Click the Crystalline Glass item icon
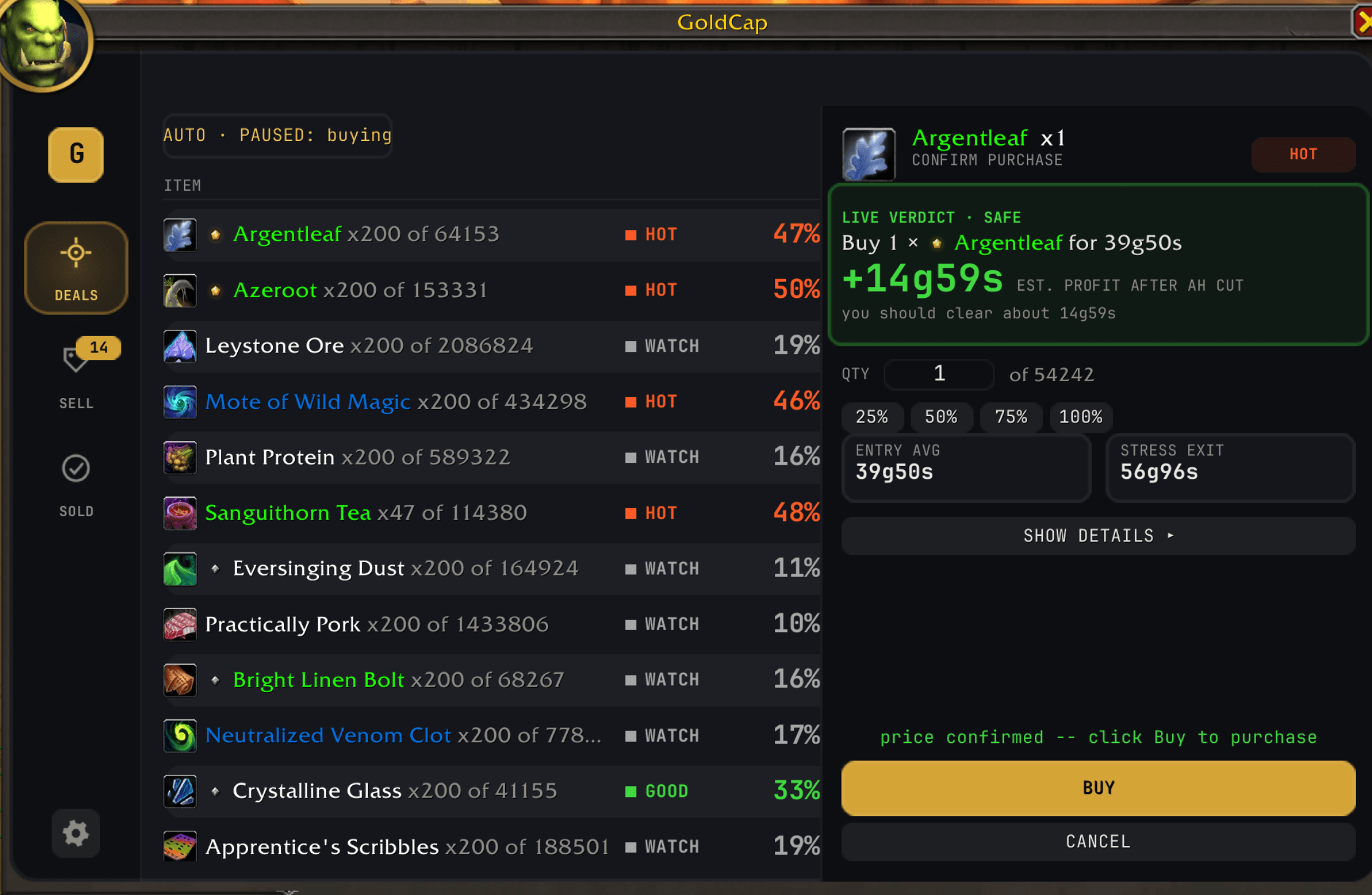The width and height of the screenshot is (1372, 895). coord(180,791)
